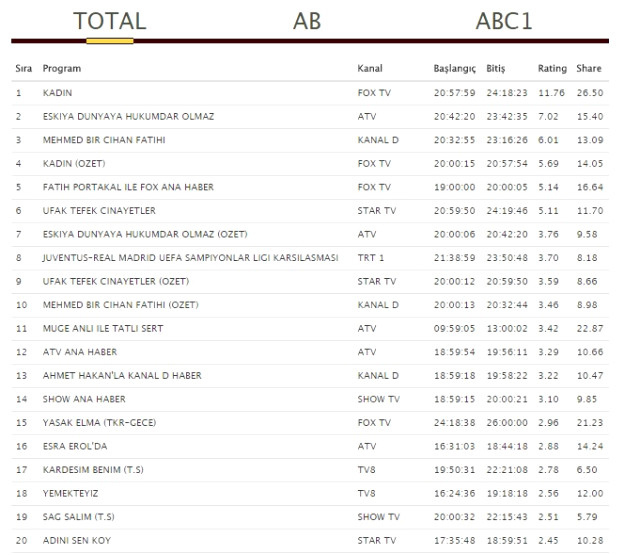640x555 pixels.
Task: Click the JUVENTUS-REAL MADRID match row
Action: 190,258
